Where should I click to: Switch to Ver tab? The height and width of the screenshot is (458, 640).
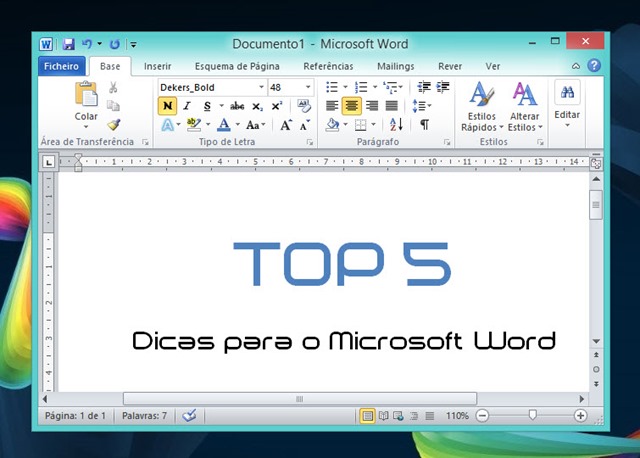493,66
